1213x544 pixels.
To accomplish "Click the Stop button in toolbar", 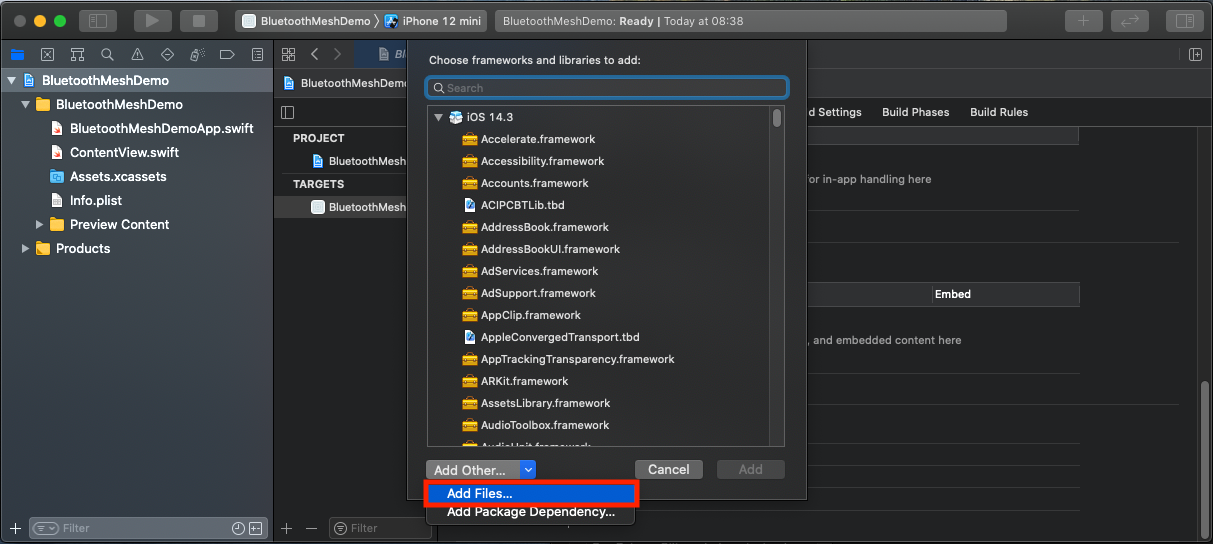I will 198,21.
